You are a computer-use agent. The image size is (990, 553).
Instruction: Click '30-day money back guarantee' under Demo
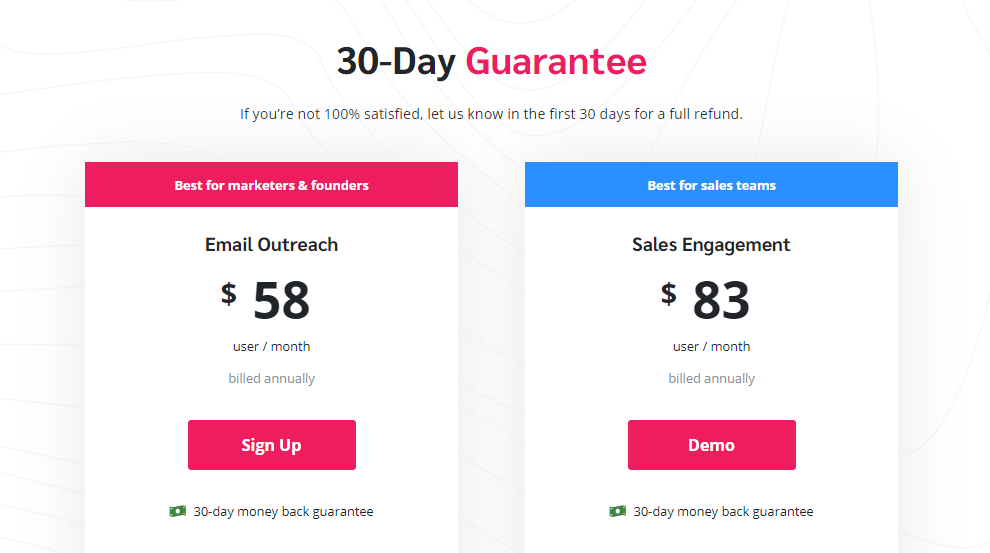click(723, 511)
